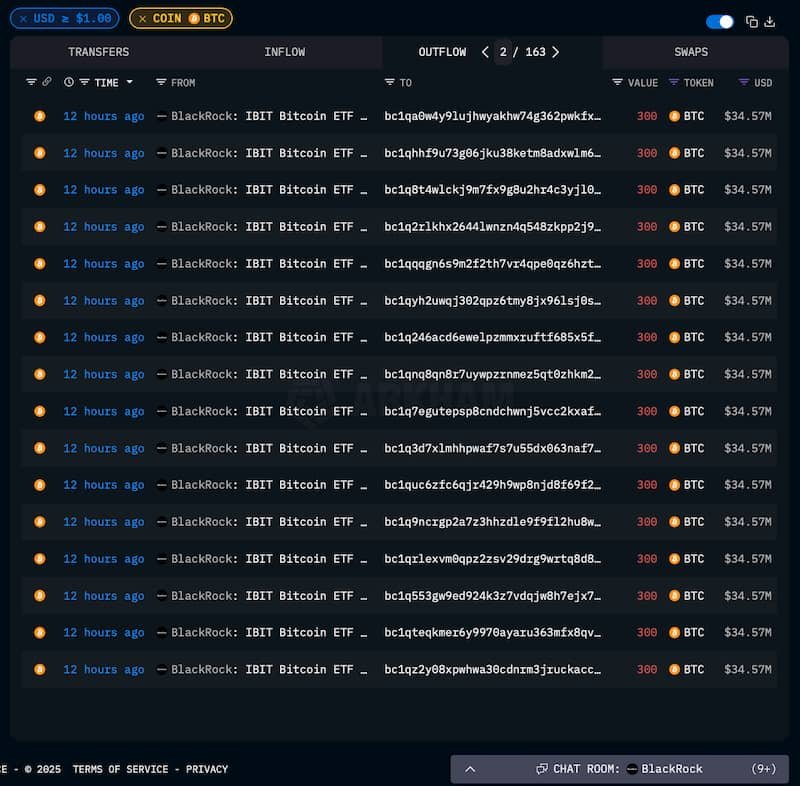Click the filter icon on the FROM column
The width and height of the screenshot is (800, 786).
click(x=161, y=82)
